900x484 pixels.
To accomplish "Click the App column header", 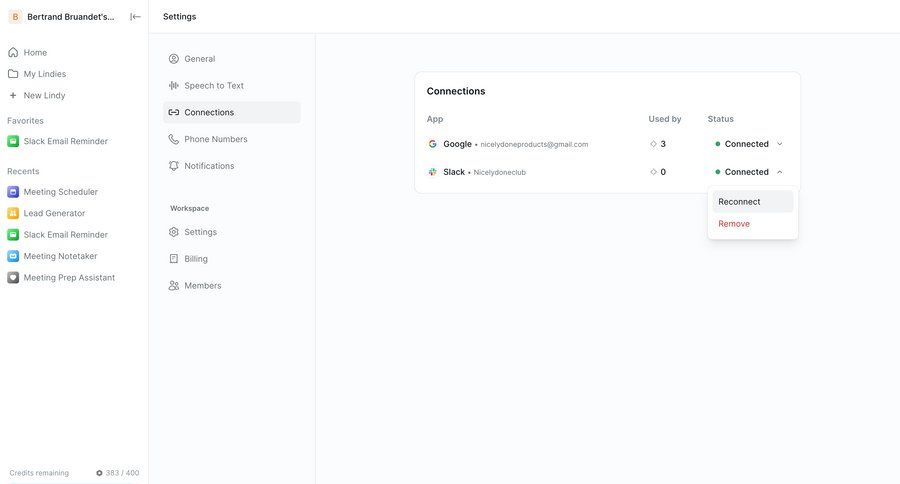I will [435, 119].
